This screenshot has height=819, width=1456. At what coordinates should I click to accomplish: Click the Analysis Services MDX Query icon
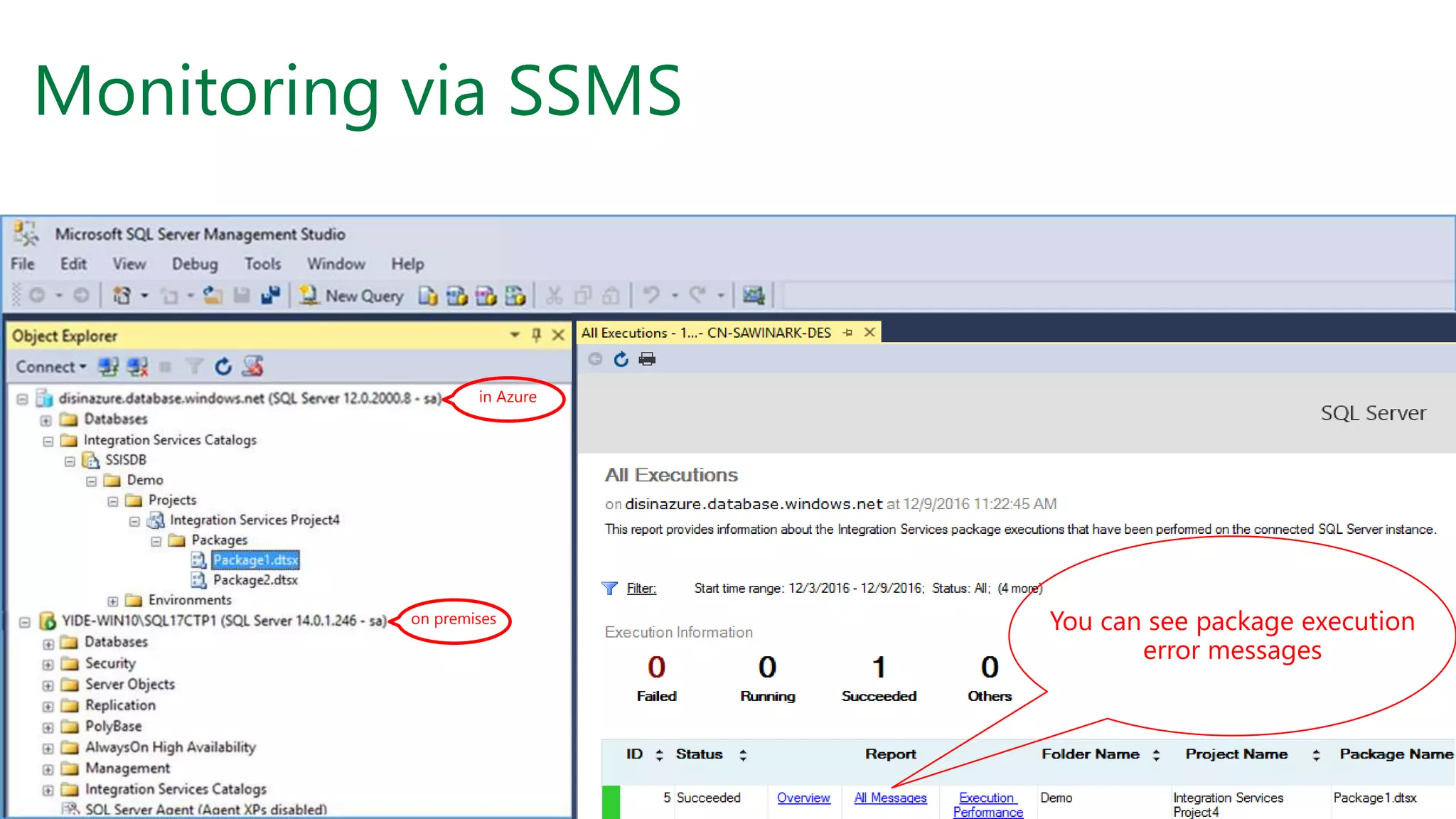tap(457, 295)
